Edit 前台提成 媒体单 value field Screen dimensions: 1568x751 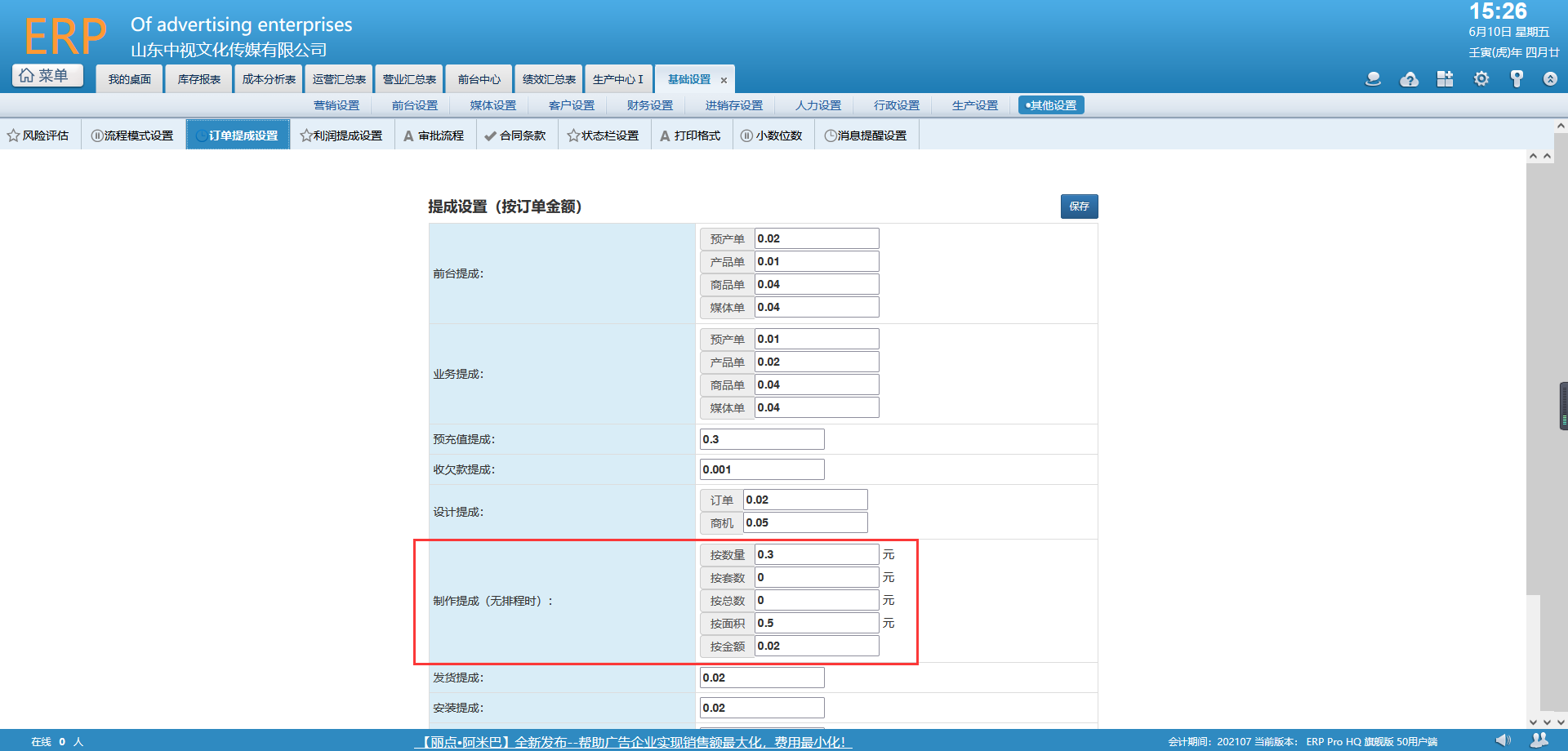[x=817, y=307]
